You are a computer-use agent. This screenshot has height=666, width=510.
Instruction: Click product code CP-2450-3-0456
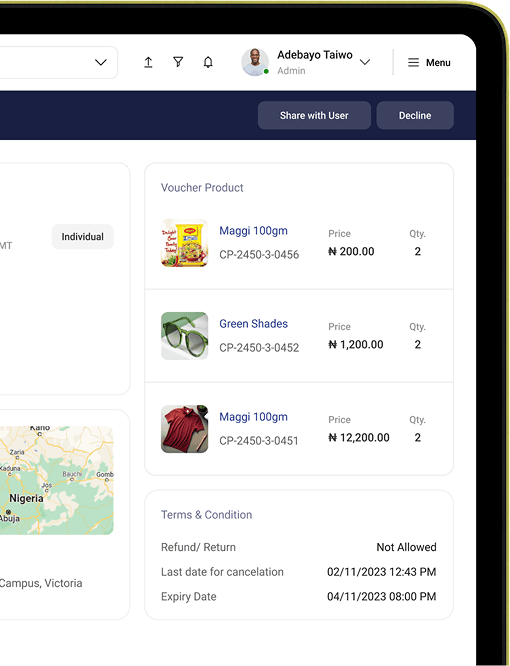pos(259,254)
